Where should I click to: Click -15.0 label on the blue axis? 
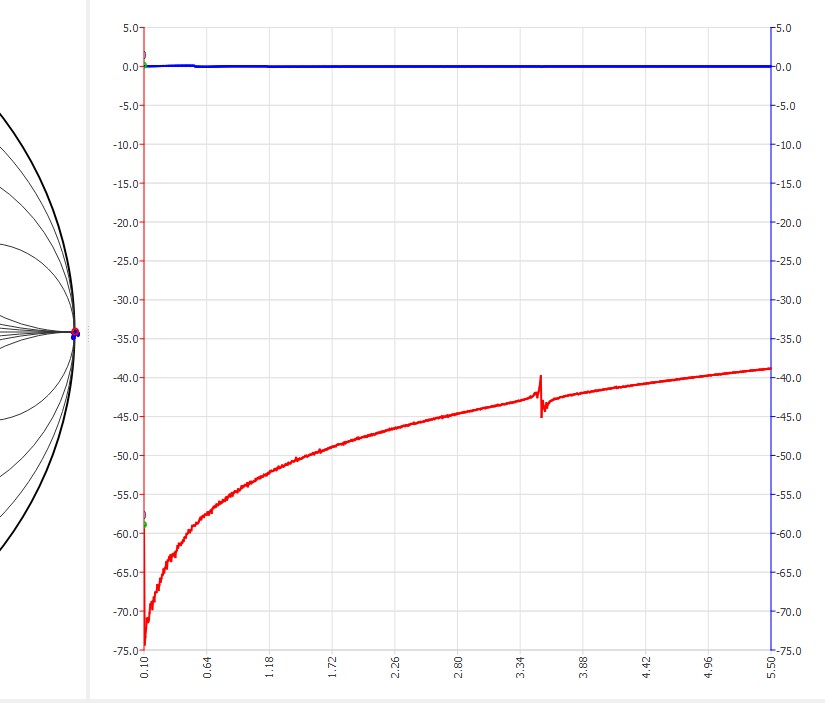pyautogui.click(x=789, y=184)
